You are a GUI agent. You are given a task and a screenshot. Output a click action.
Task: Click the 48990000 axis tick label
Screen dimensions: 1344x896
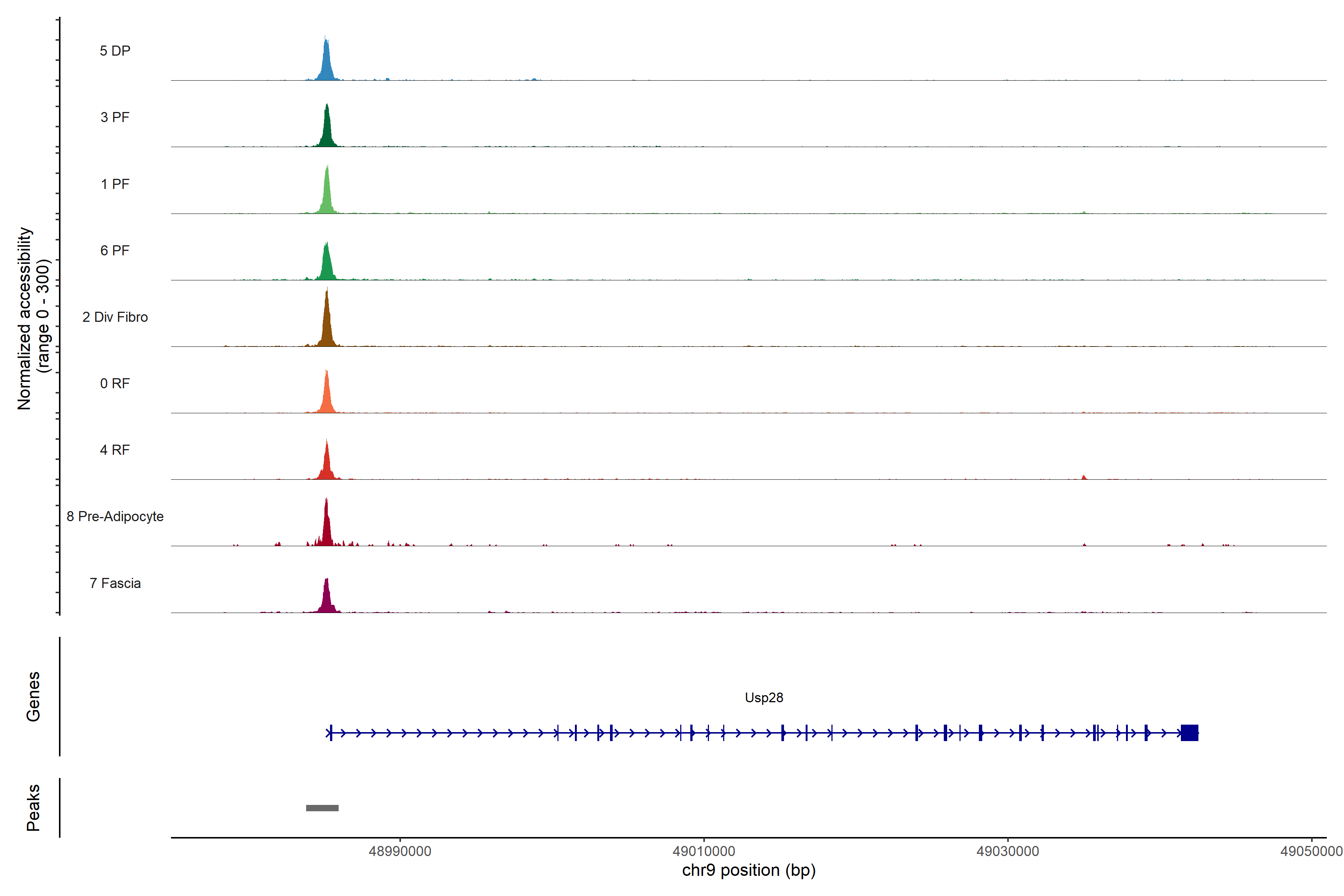tap(400, 851)
